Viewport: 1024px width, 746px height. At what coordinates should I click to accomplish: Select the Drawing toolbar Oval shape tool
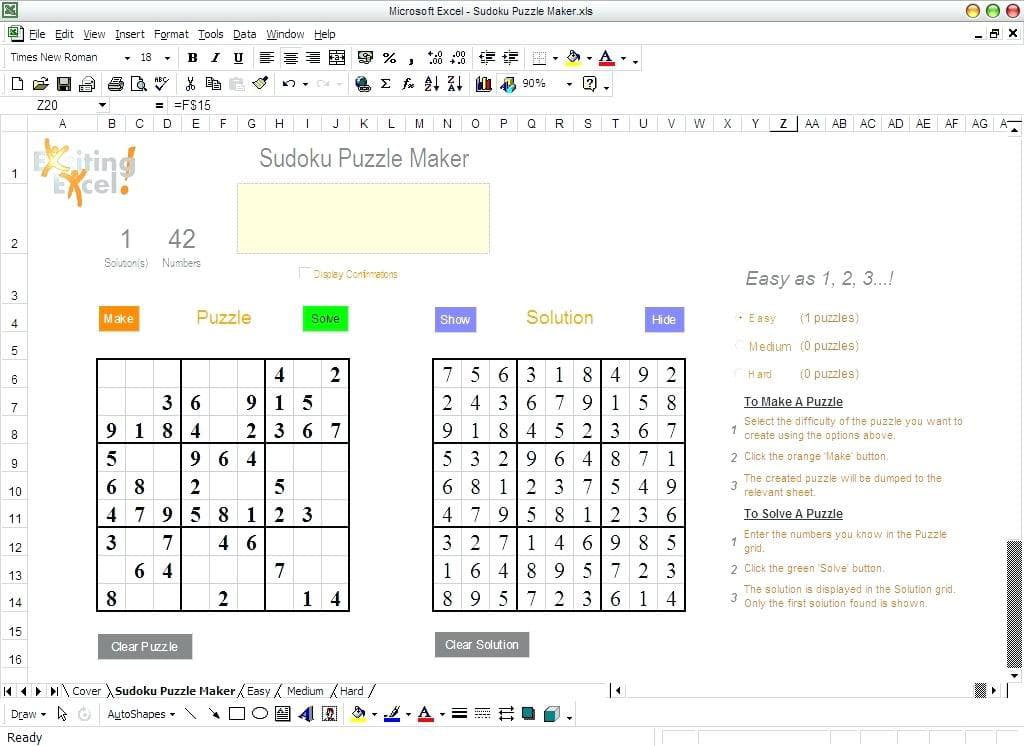click(258, 714)
